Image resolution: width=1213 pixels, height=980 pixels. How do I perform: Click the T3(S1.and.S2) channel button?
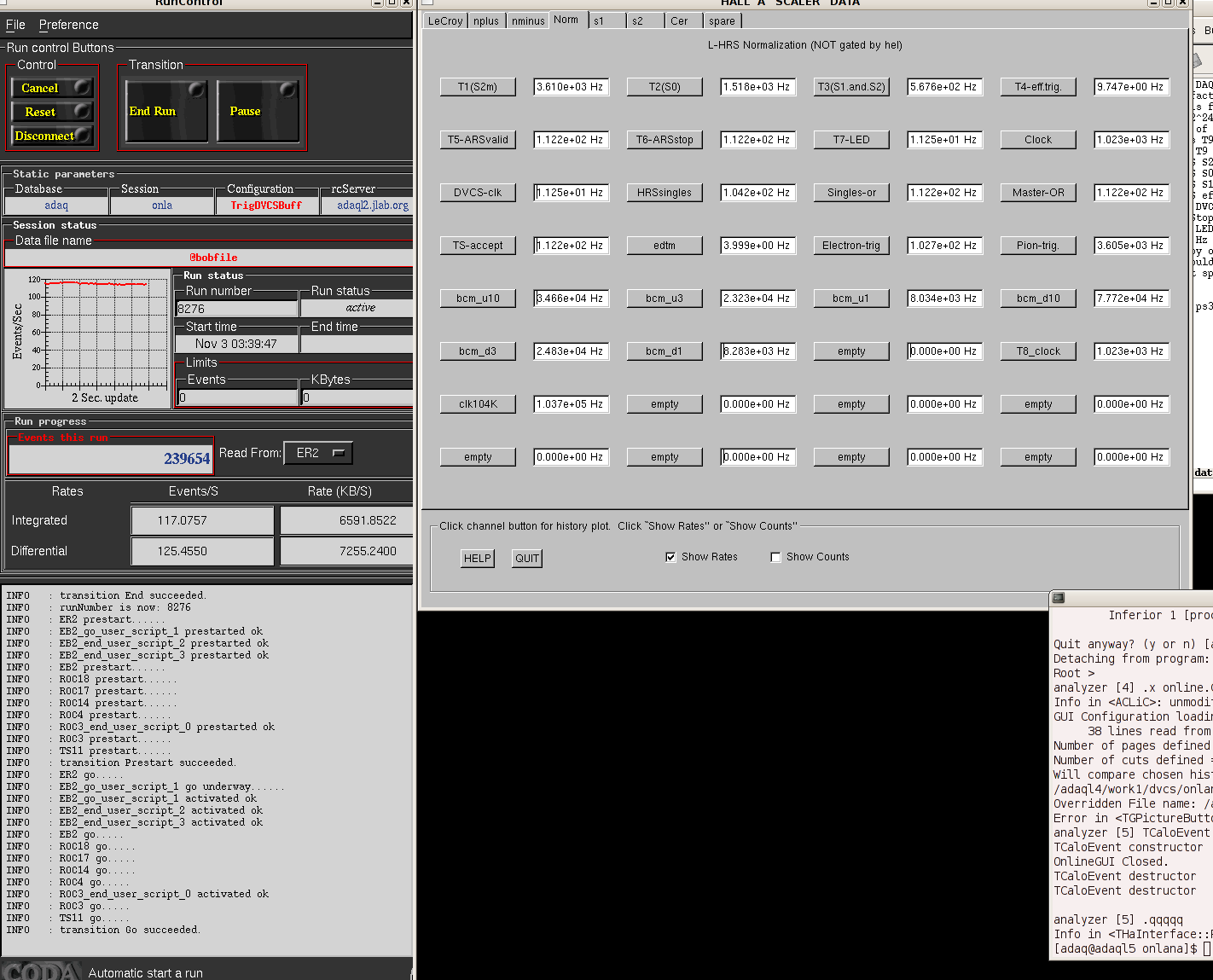851,87
